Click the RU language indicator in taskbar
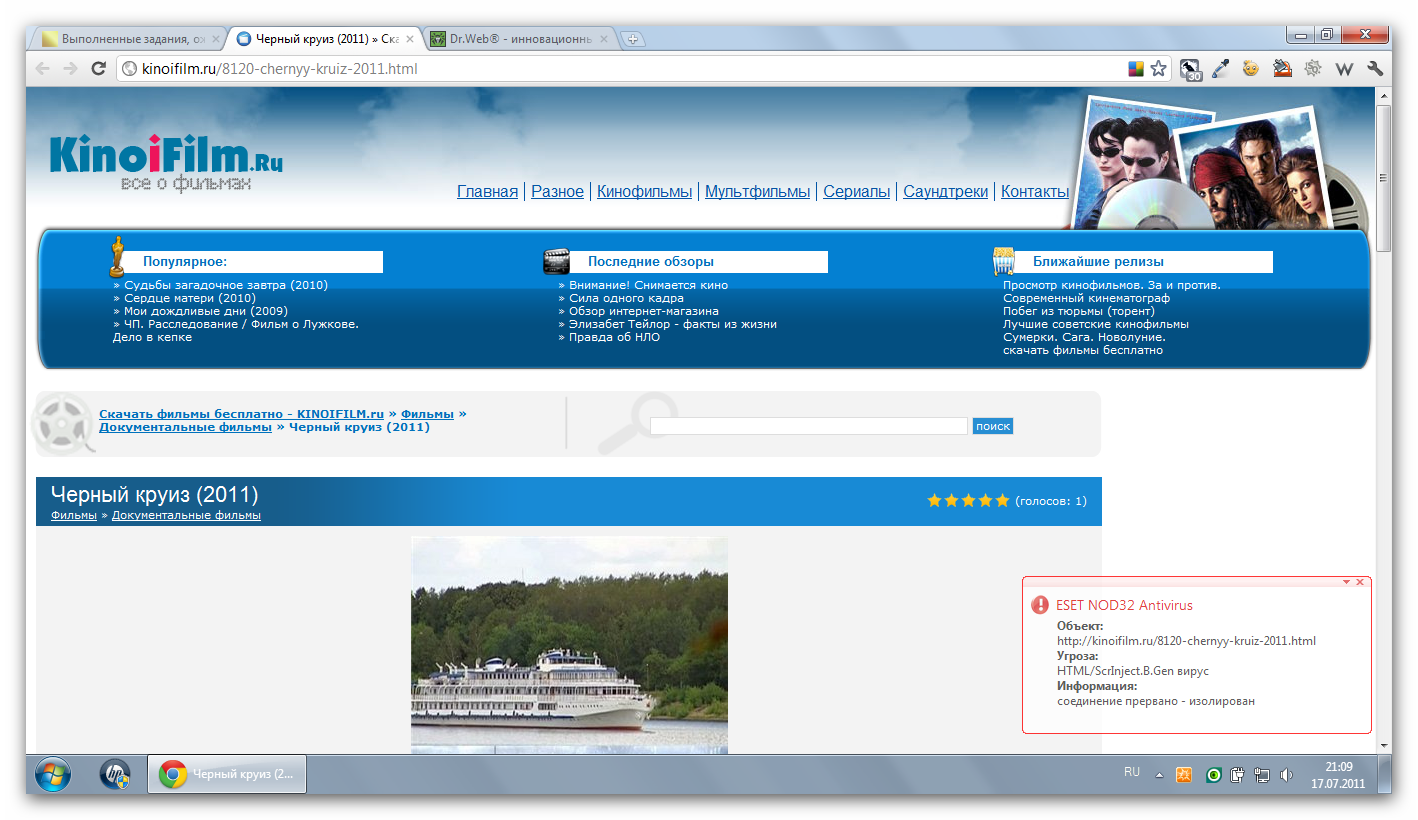This screenshot has height=820, width=1418. 1132,772
